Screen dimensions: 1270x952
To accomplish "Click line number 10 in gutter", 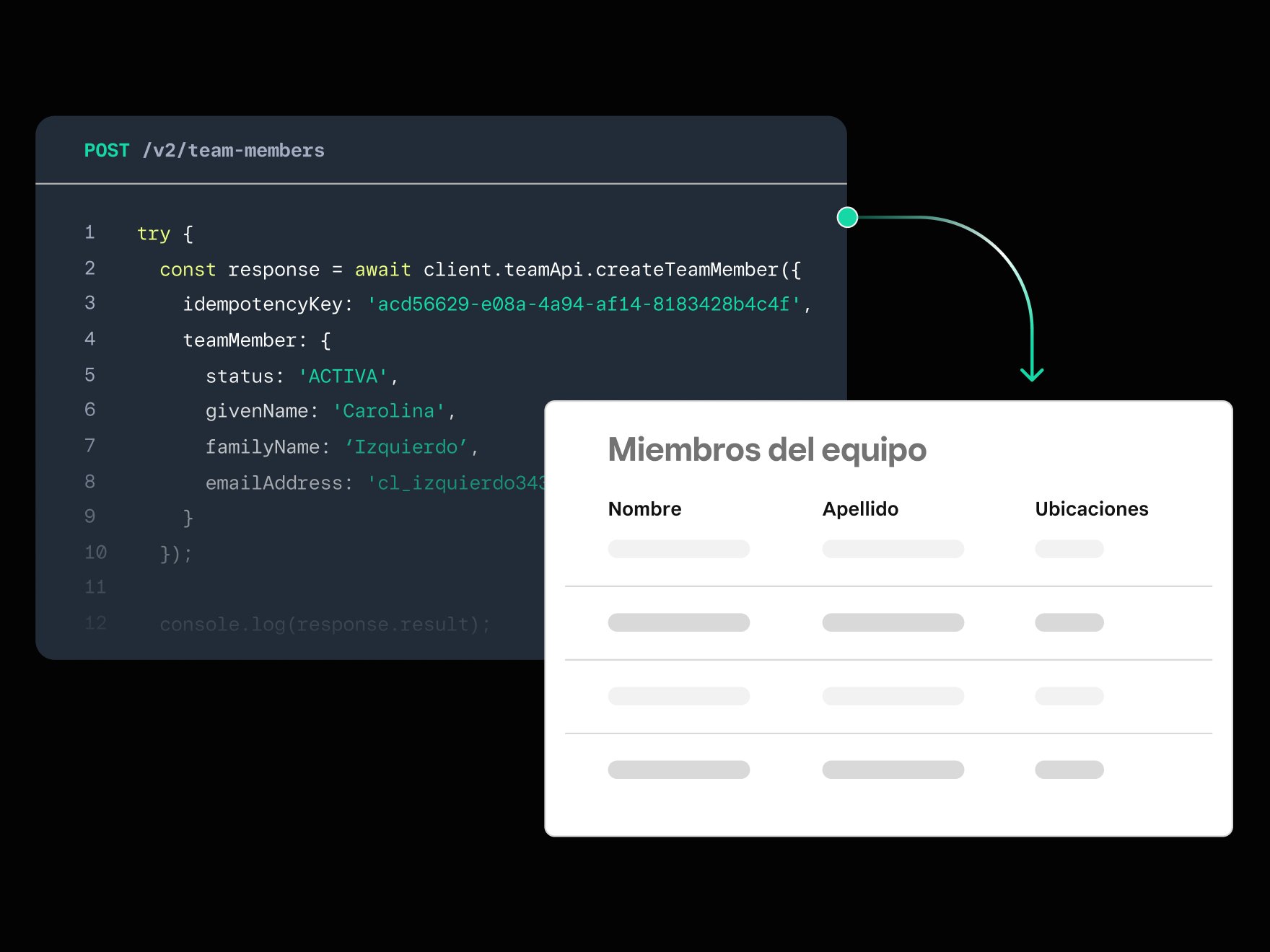I will [95, 552].
